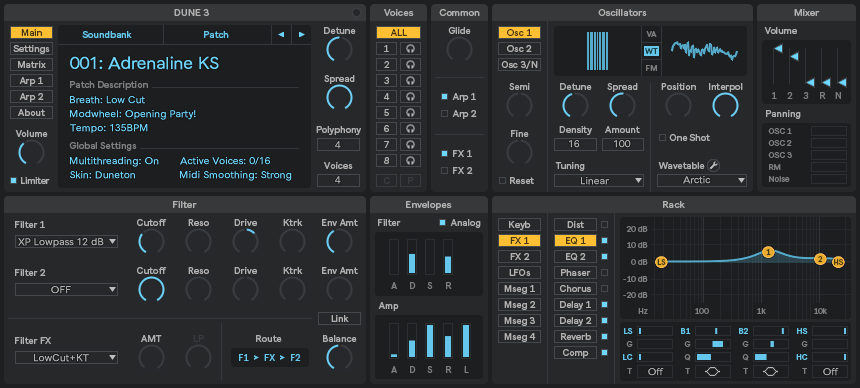This screenshot has height=388, width=860.
Task: Enable the One Shot checkbox
Action: pos(663,138)
